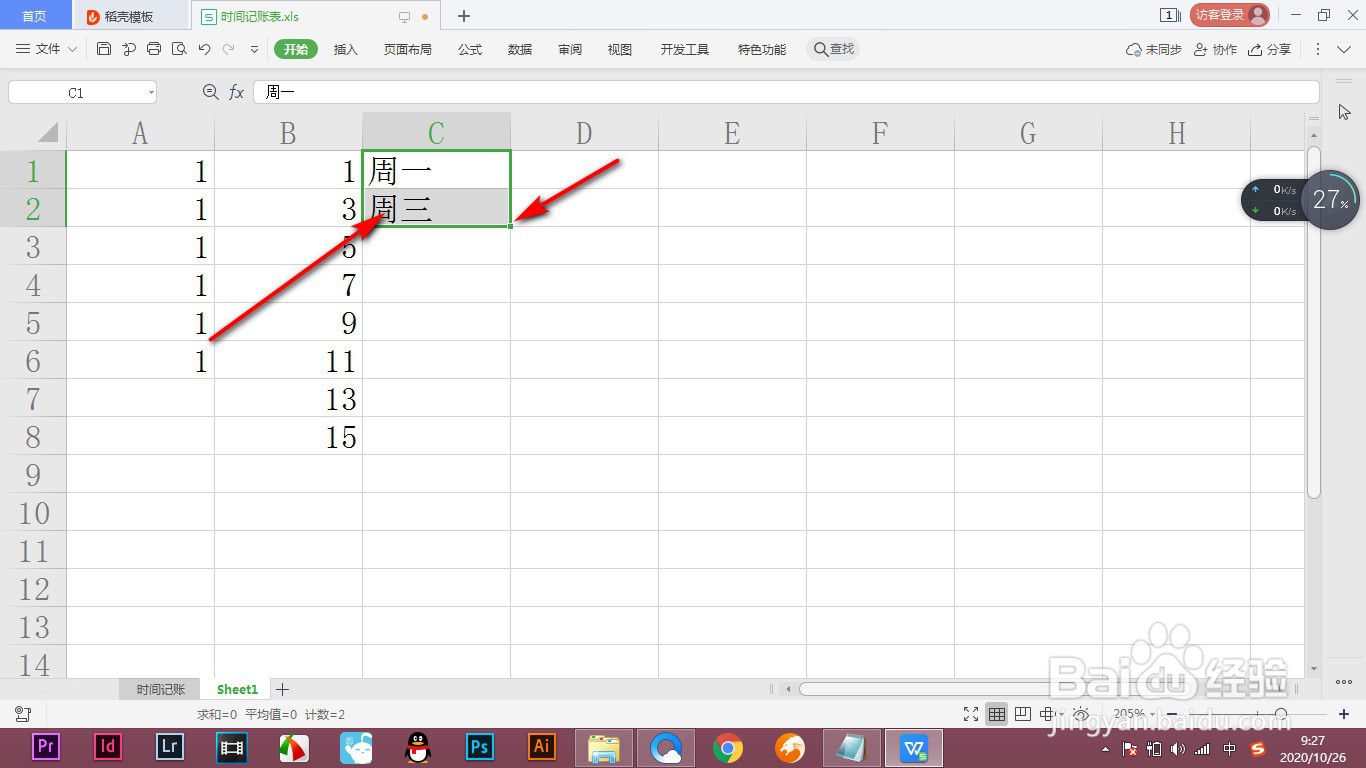Open Photoshop from the taskbar
The image size is (1366, 768).
click(480, 747)
